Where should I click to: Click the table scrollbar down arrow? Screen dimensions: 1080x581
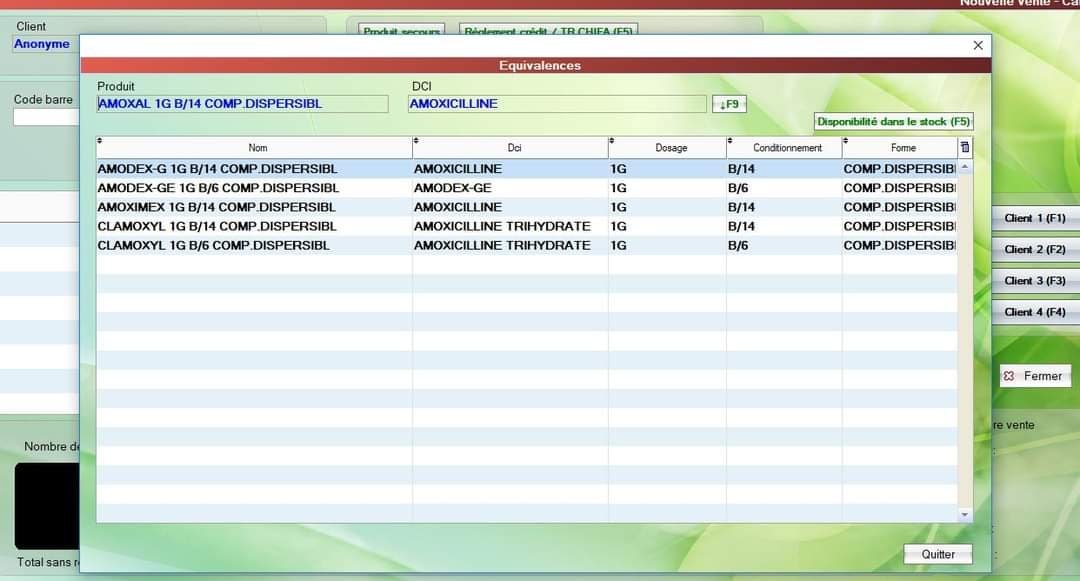click(965, 514)
